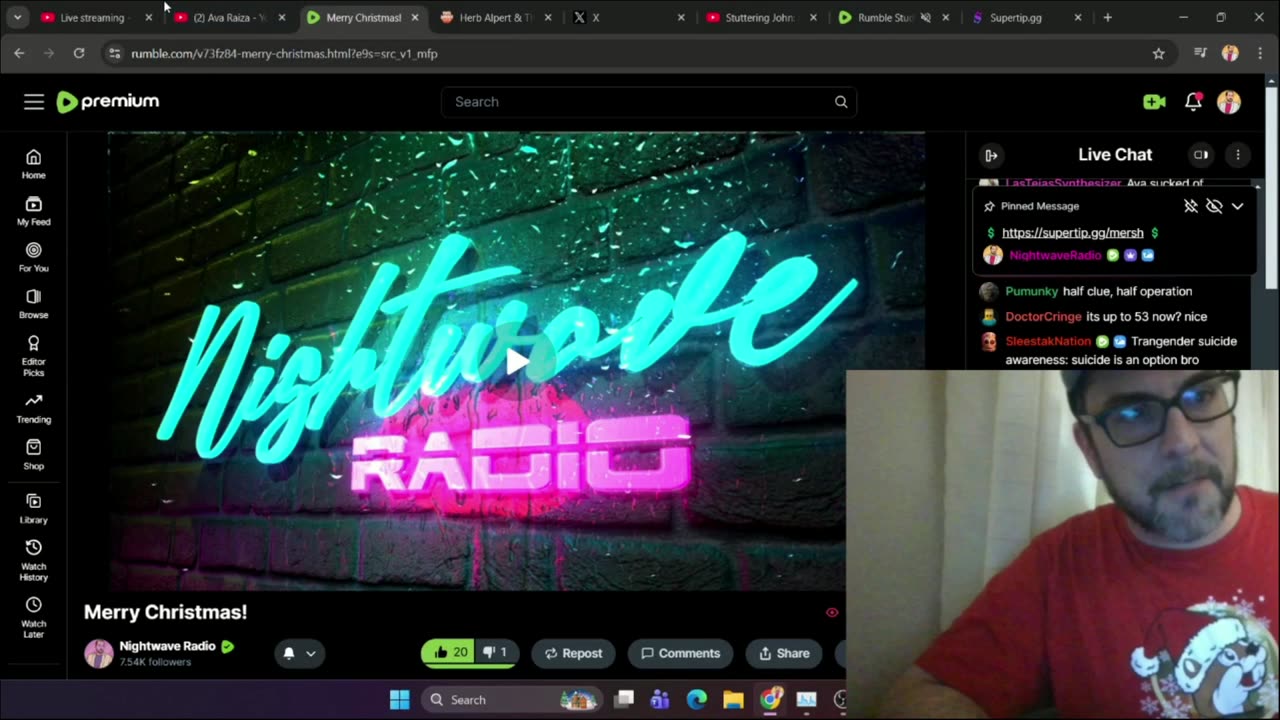
Task: Open Watch History in the sidebar
Action: coord(34,560)
